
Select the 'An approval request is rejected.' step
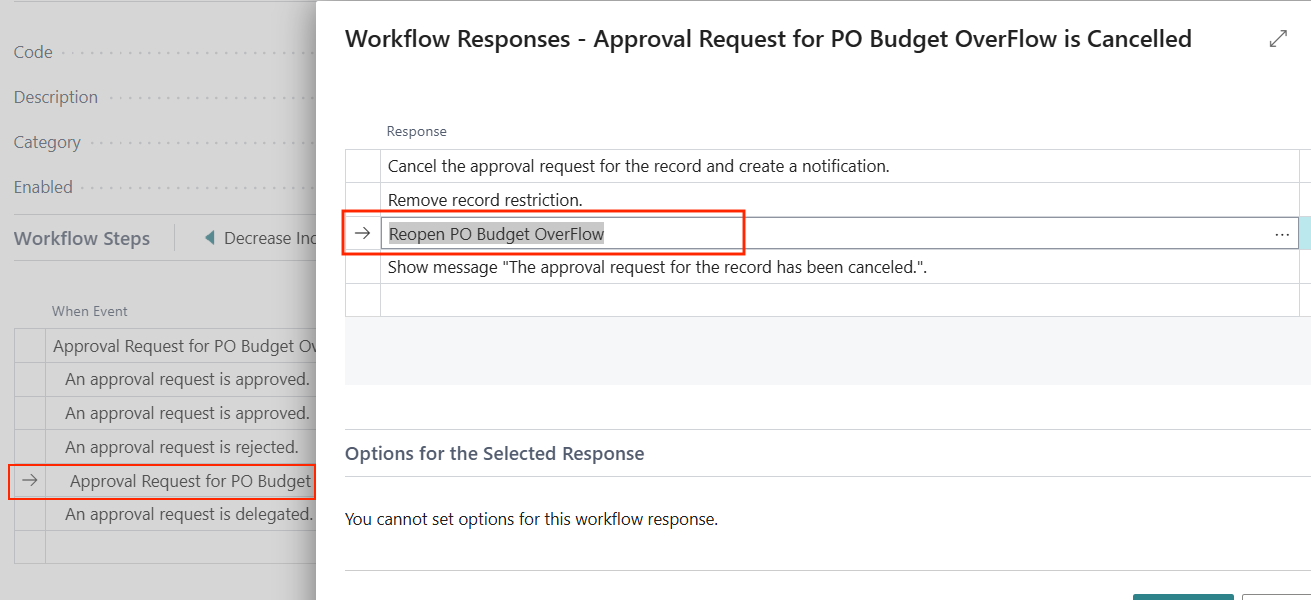(181, 447)
